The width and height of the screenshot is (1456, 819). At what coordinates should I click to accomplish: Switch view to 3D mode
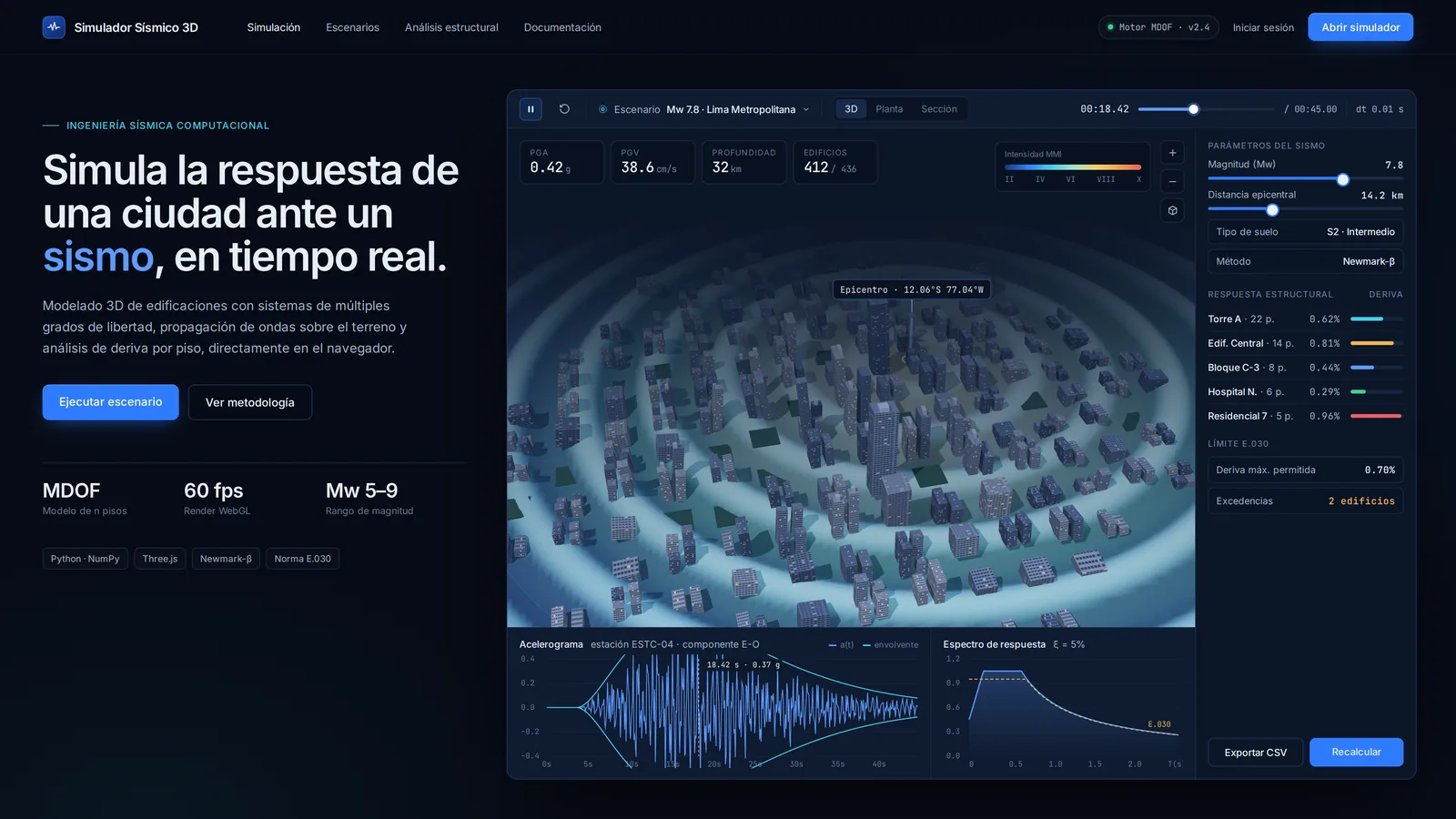(x=851, y=109)
